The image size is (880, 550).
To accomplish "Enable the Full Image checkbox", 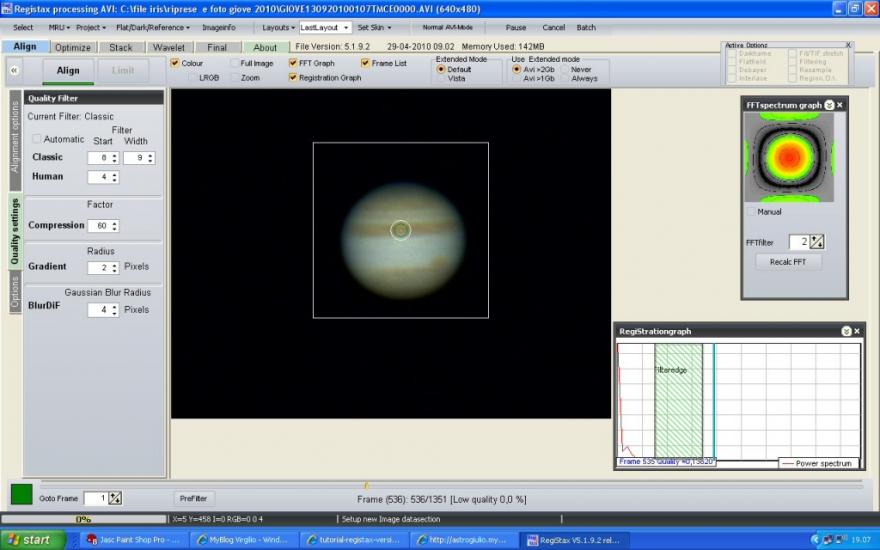I will point(235,63).
